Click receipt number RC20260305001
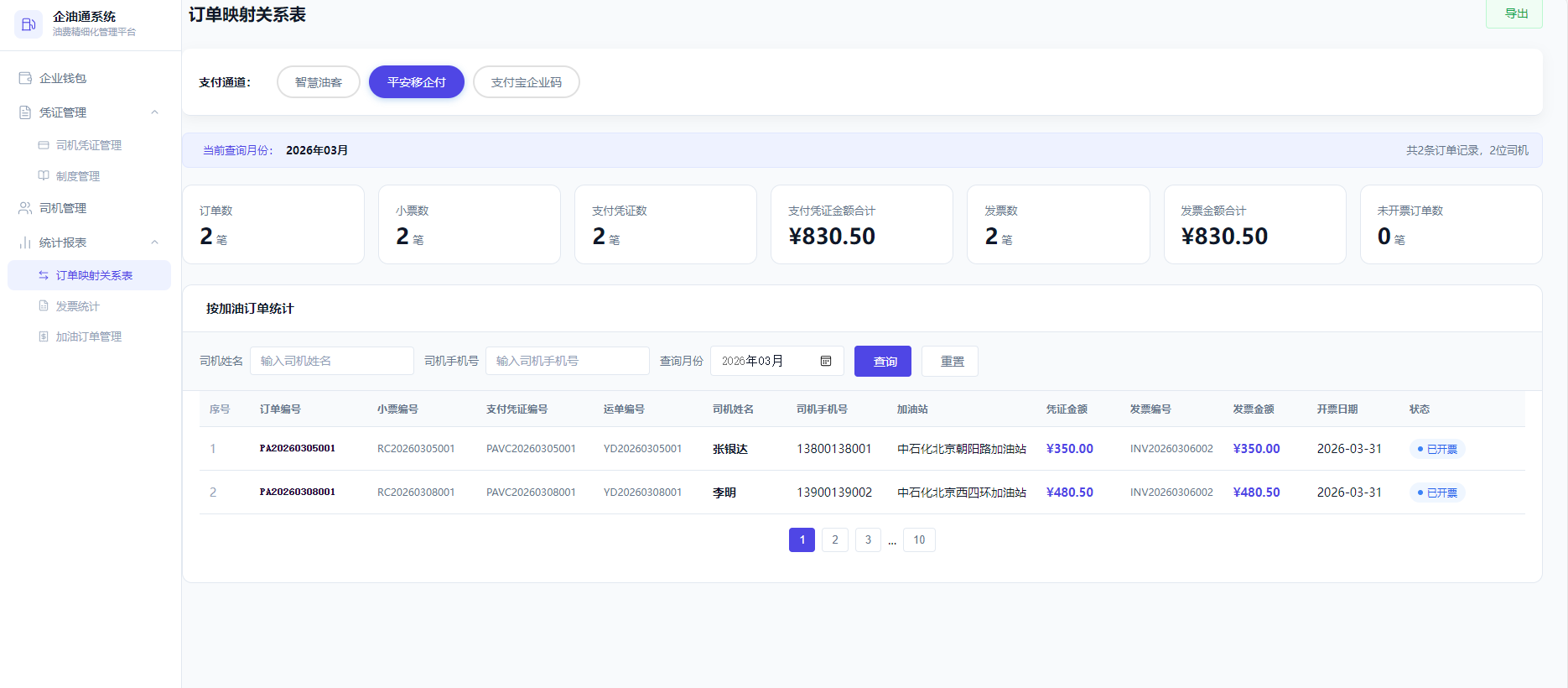1568x688 pixels. [416, 449]
